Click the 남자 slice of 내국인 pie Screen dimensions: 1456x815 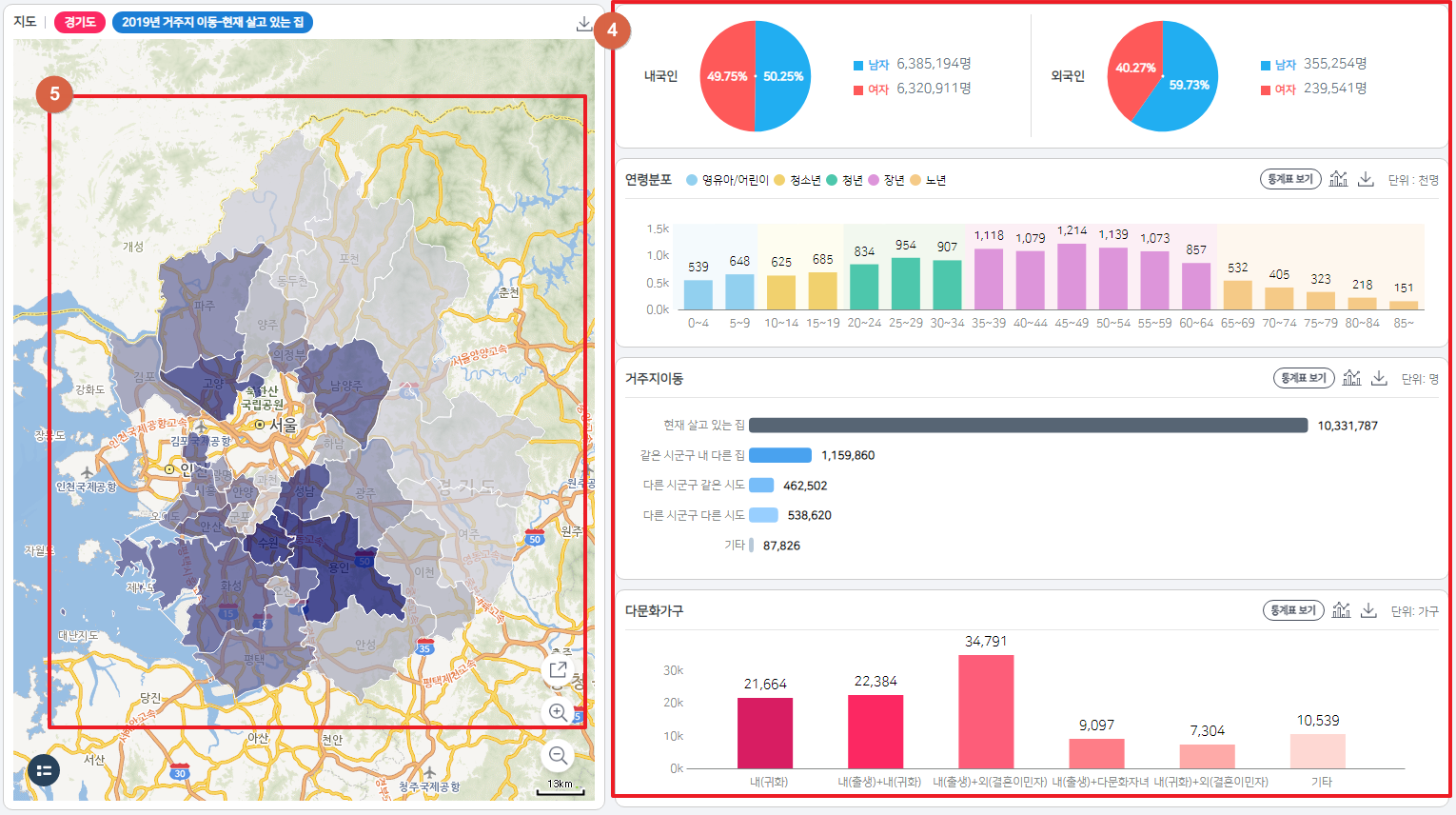point(783,76)
